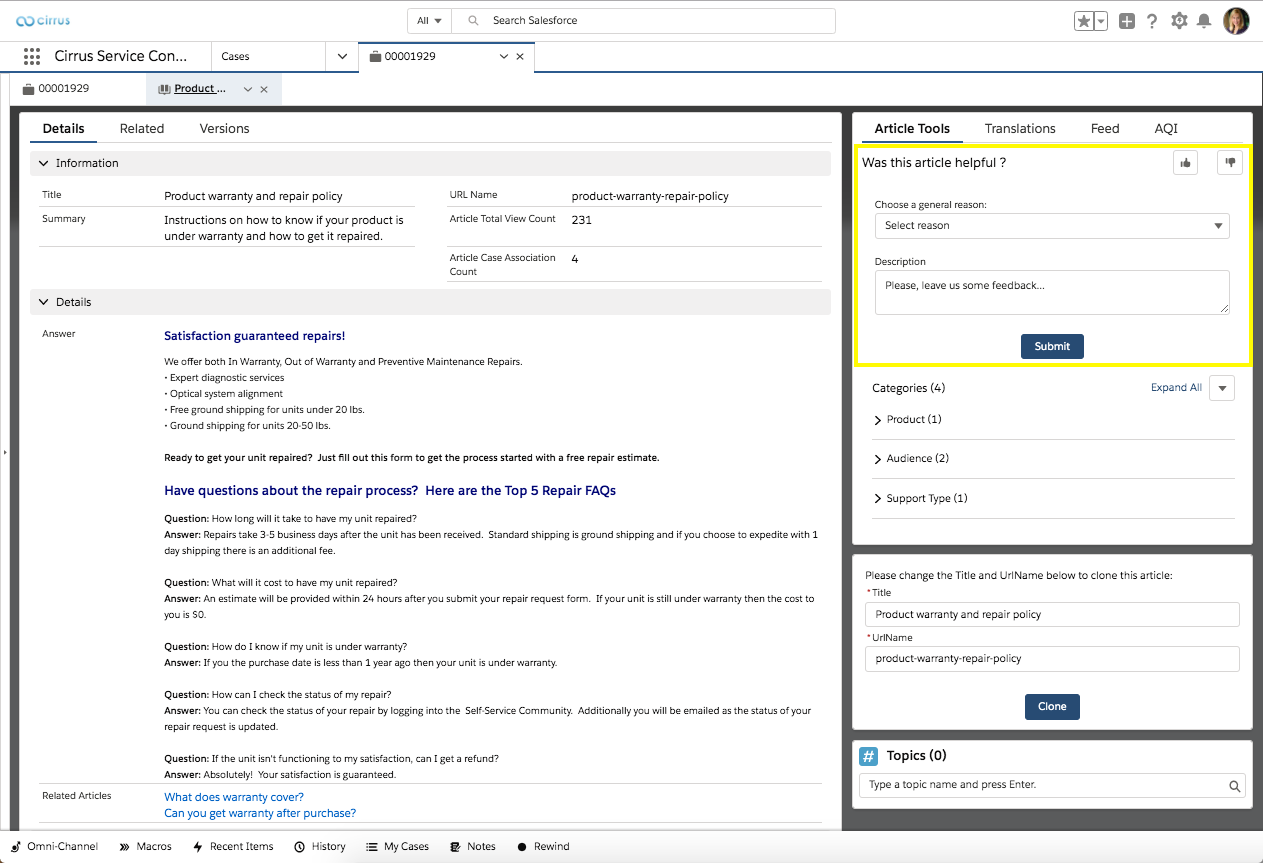Click thumbs down on article helpfulness
The image size is (1263, 863).
click(x=1229, y=162)
